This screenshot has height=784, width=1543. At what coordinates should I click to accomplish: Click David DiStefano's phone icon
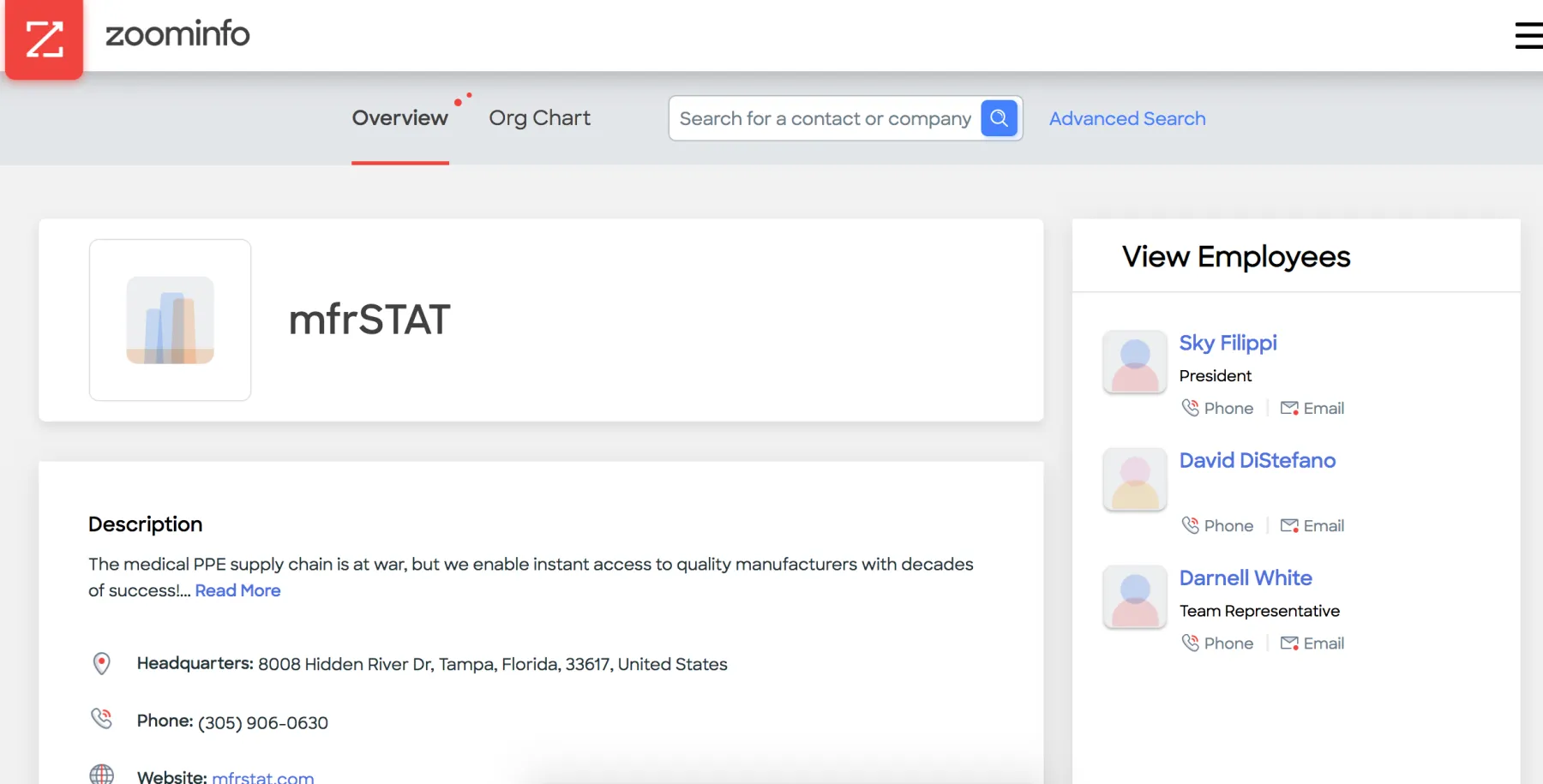[1190, 525]
